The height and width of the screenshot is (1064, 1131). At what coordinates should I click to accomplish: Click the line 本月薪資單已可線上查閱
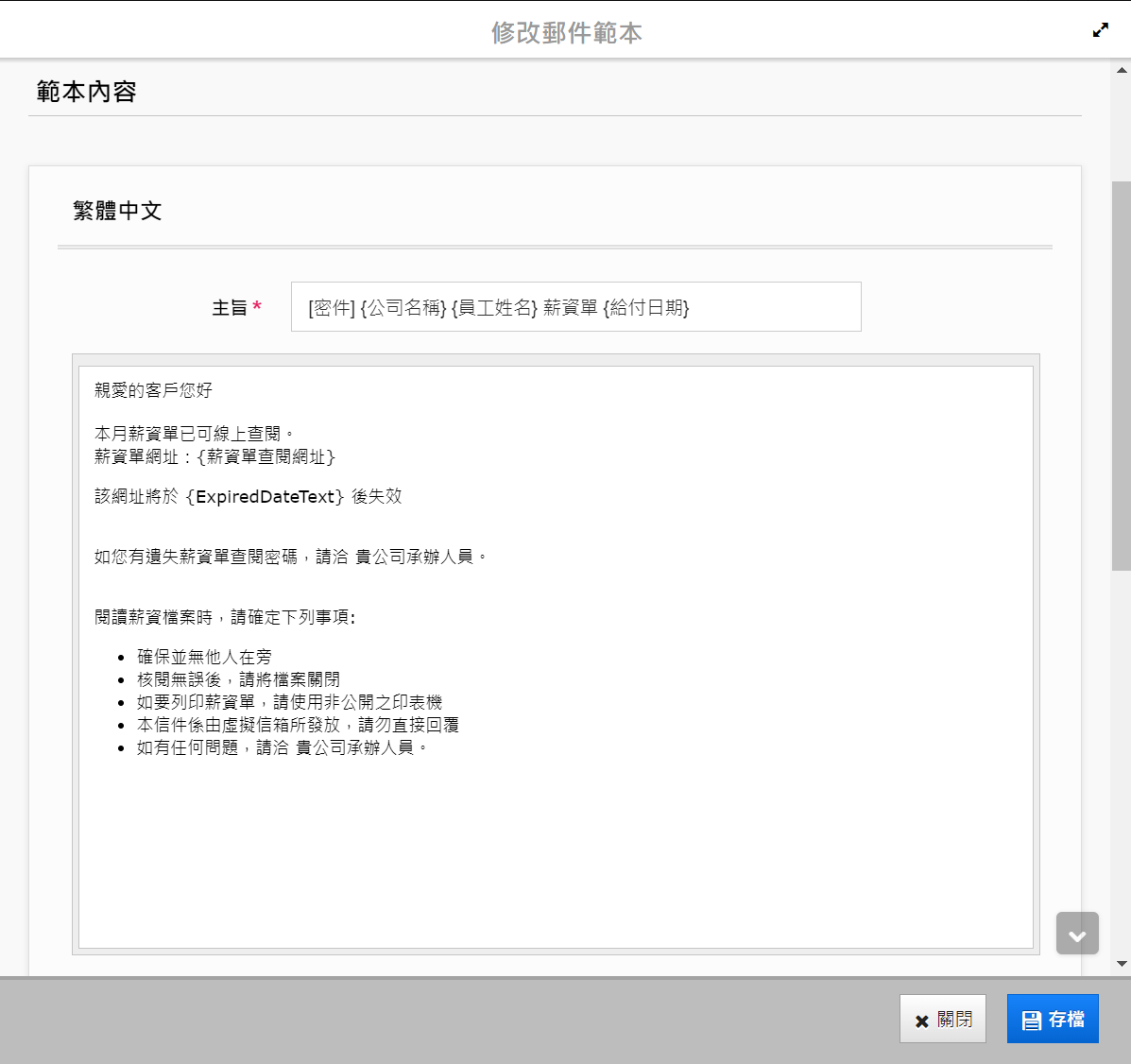pyautogui.click(x=194, y=434)
